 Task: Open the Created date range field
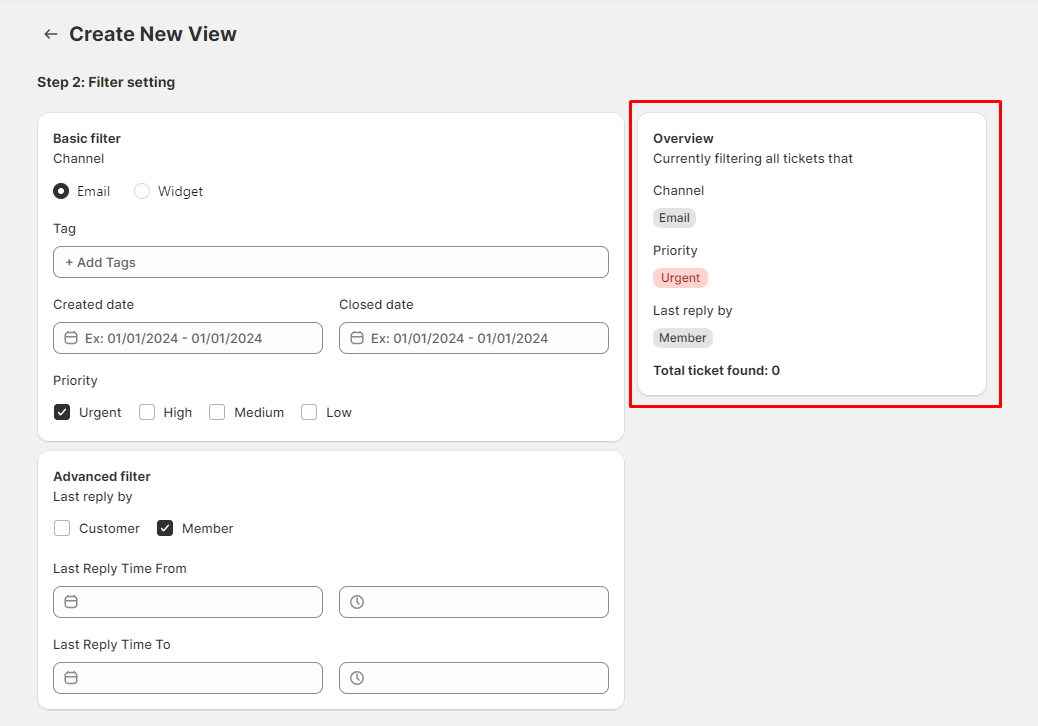pyautogui.click(x=188, y=338)
